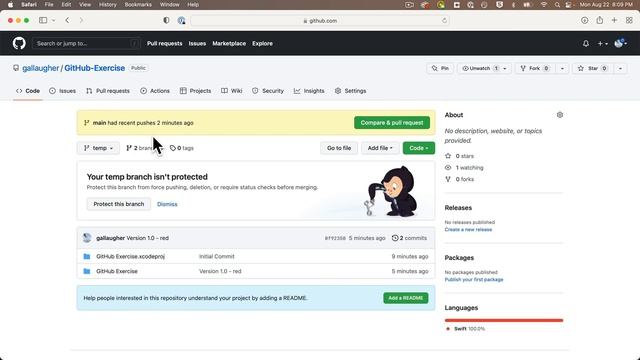Click the privacy shield icon in toolbar
Viewport: 640px width, 360px height.
[x=166, y=20]
